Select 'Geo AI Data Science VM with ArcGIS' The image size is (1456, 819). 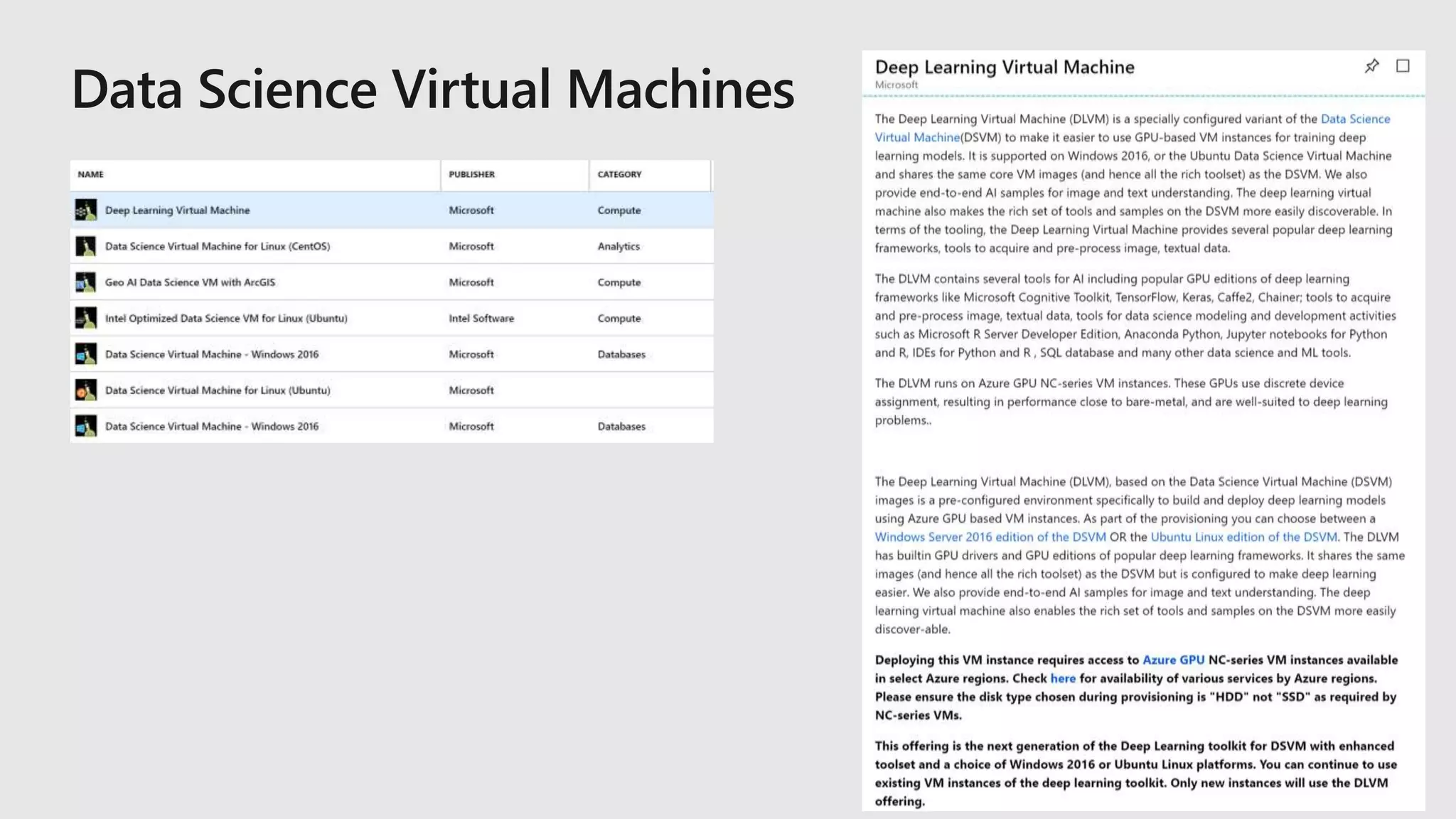point(392,282)
